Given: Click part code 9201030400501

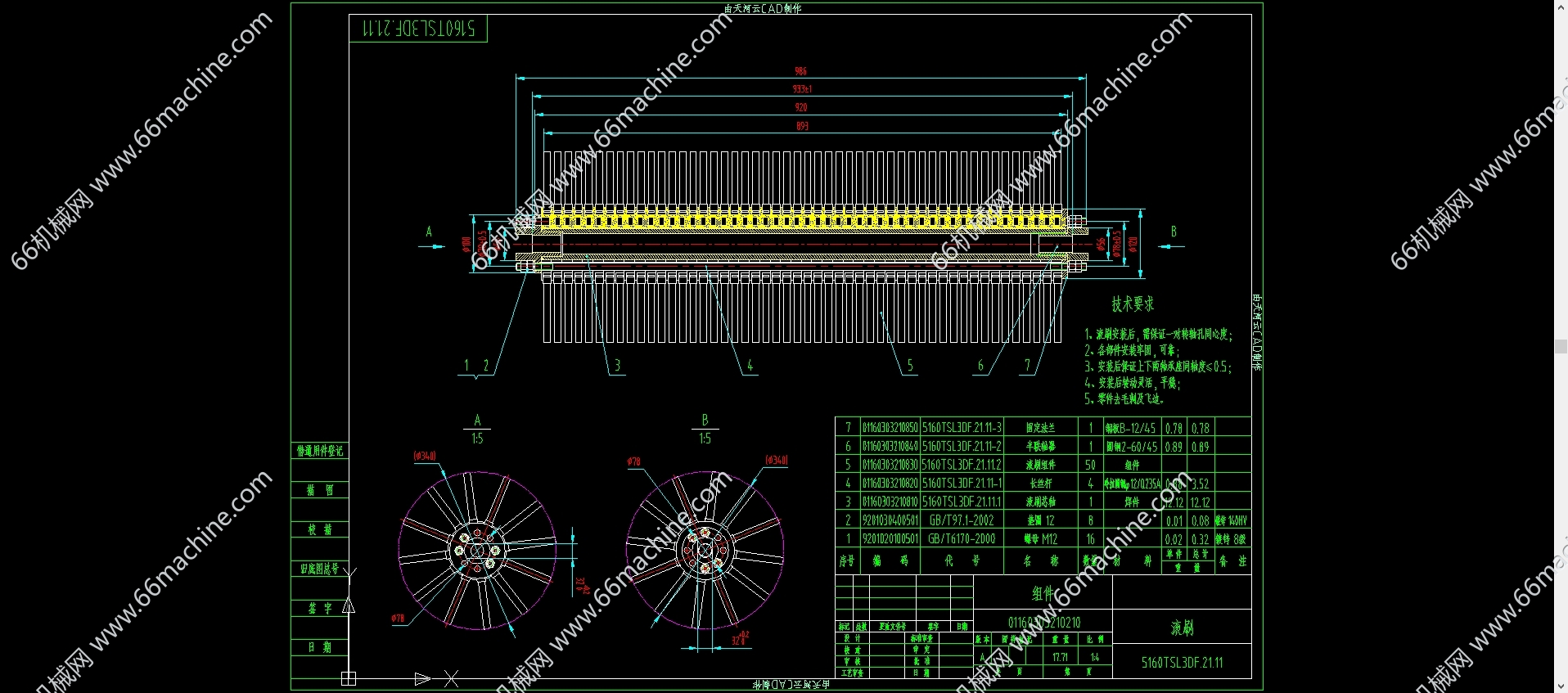Looking at the screenshot, I should (x=890, y=520).
